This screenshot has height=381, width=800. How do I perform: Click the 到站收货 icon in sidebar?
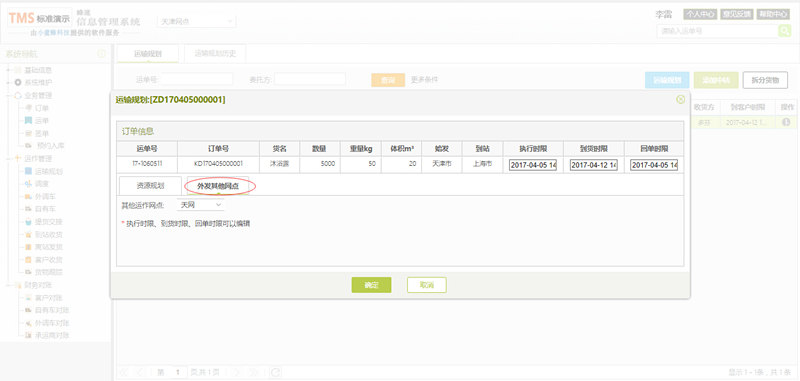click(29, 234)
